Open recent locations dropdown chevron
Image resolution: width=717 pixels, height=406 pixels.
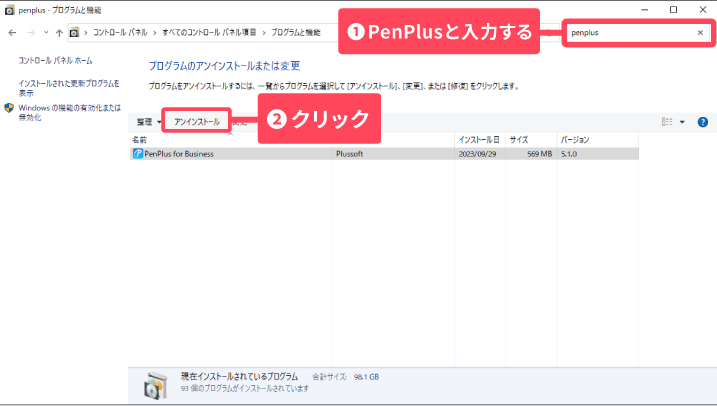[x=46, y=32]
